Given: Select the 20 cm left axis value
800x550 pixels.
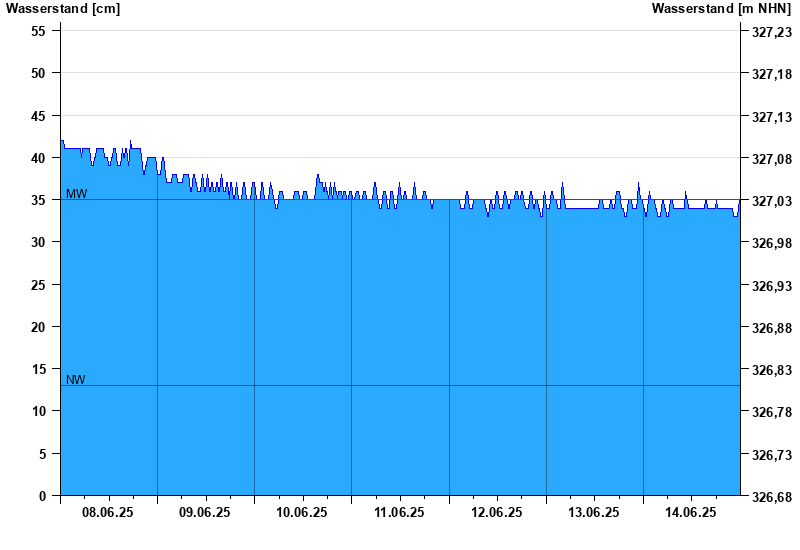Looking at the screenshot, I should coord(39,327).
